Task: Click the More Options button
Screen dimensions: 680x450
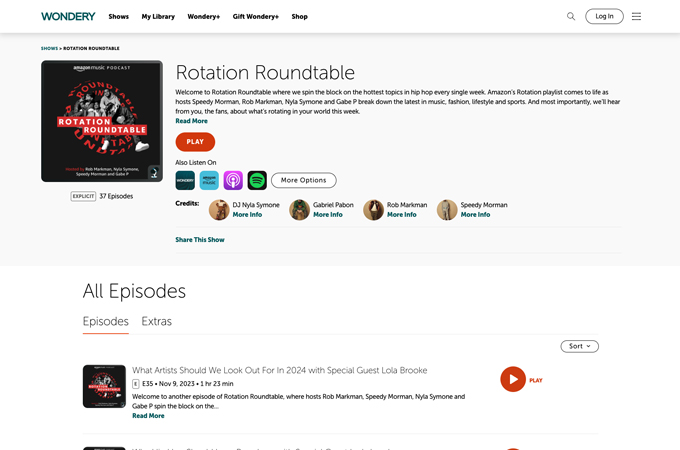Action: click(x=304, y=180)
